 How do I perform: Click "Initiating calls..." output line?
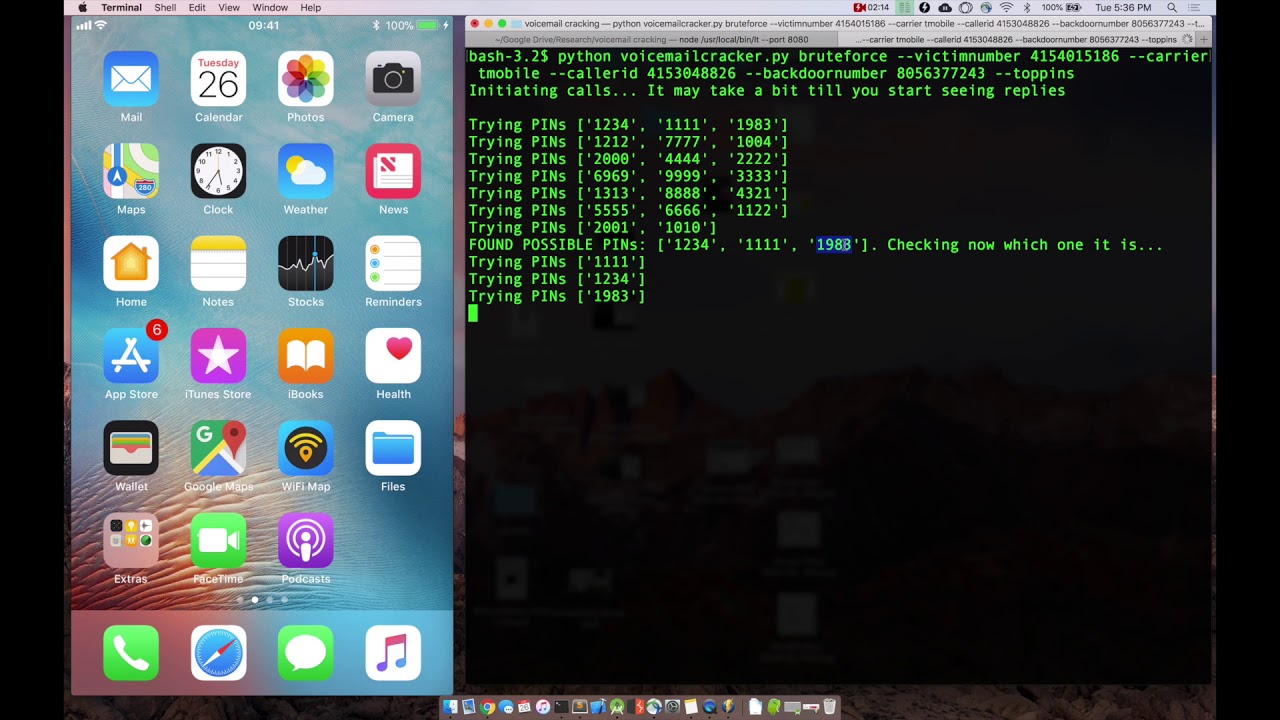(767, 91)
